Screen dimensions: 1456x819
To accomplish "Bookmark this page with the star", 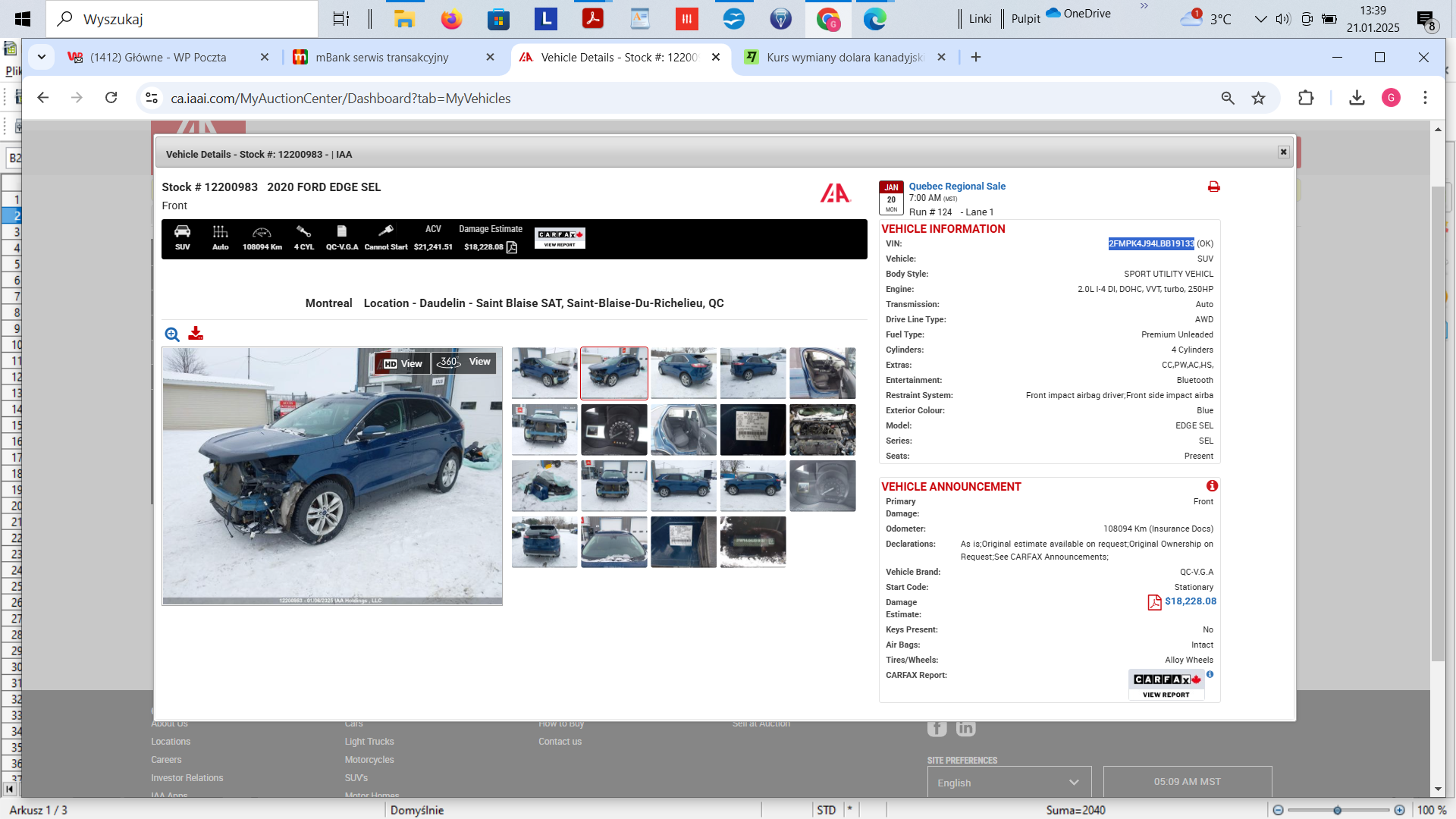I will click(x=1259, y=98).
